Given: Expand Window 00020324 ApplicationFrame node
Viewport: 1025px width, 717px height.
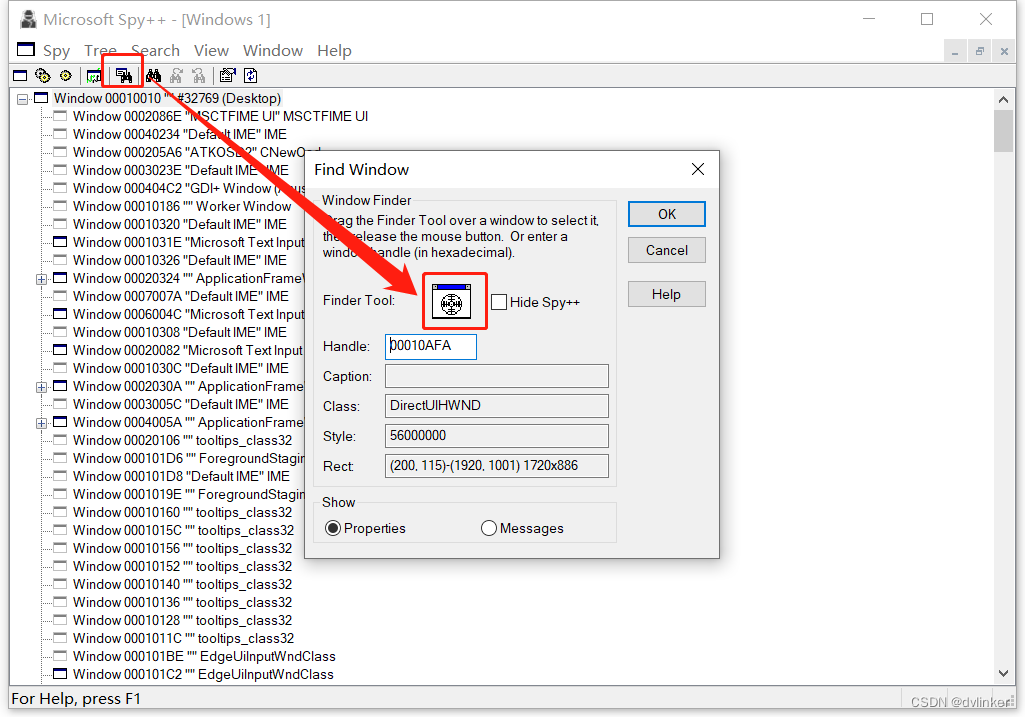Looking at the screenshot, I should coord(41,279).
